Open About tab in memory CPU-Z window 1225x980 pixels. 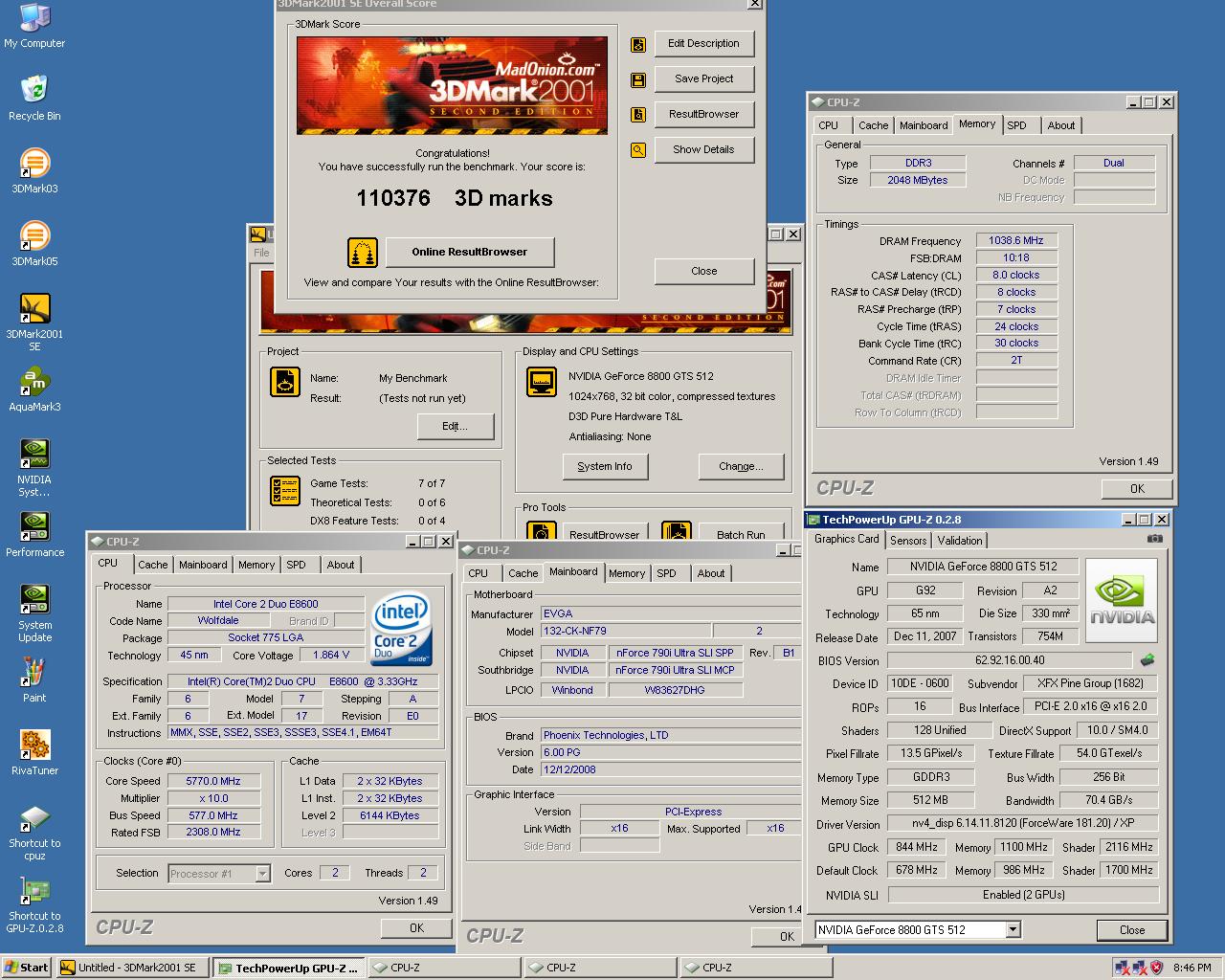point(1060,125)
